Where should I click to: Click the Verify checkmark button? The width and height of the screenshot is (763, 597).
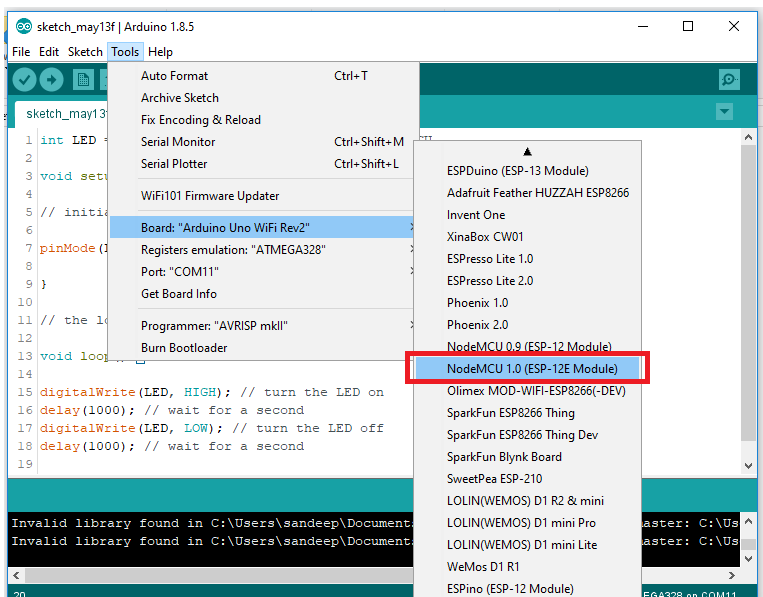point(24,79)
